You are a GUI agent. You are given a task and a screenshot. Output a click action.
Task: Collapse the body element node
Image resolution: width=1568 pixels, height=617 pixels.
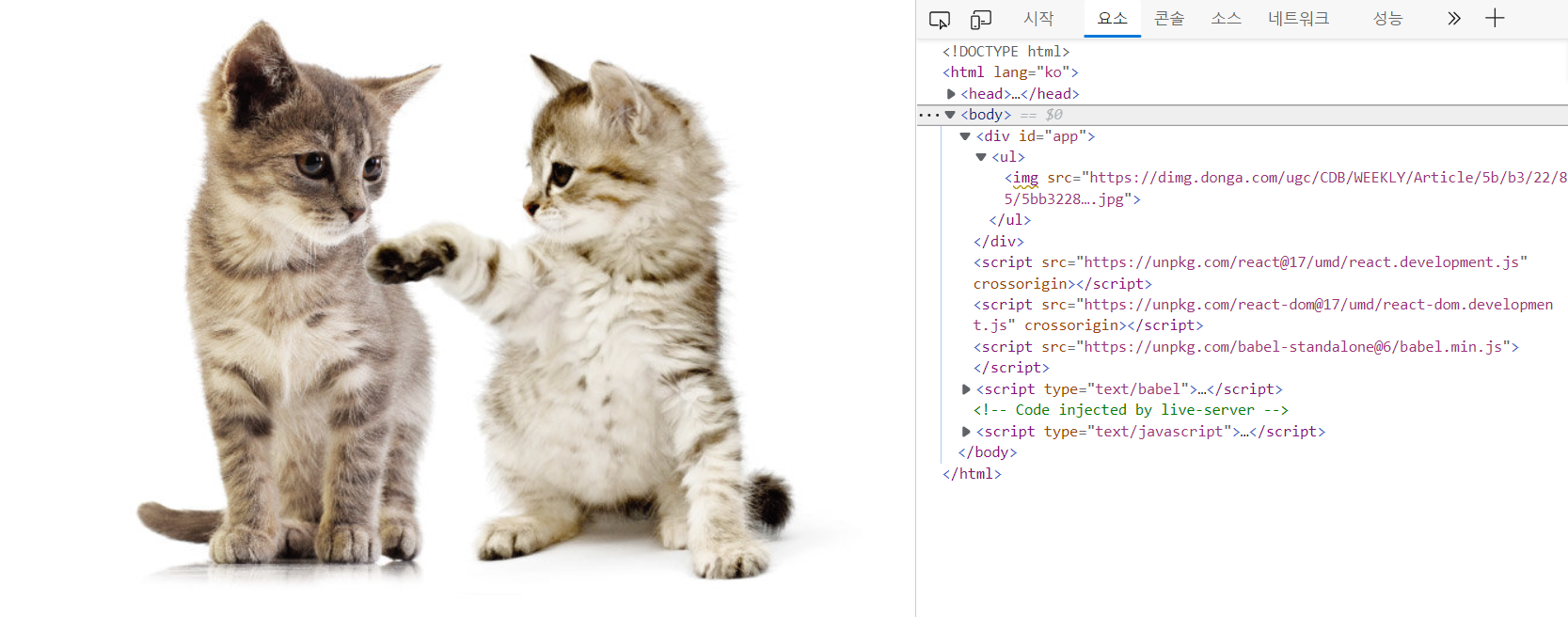pos(950,115)
